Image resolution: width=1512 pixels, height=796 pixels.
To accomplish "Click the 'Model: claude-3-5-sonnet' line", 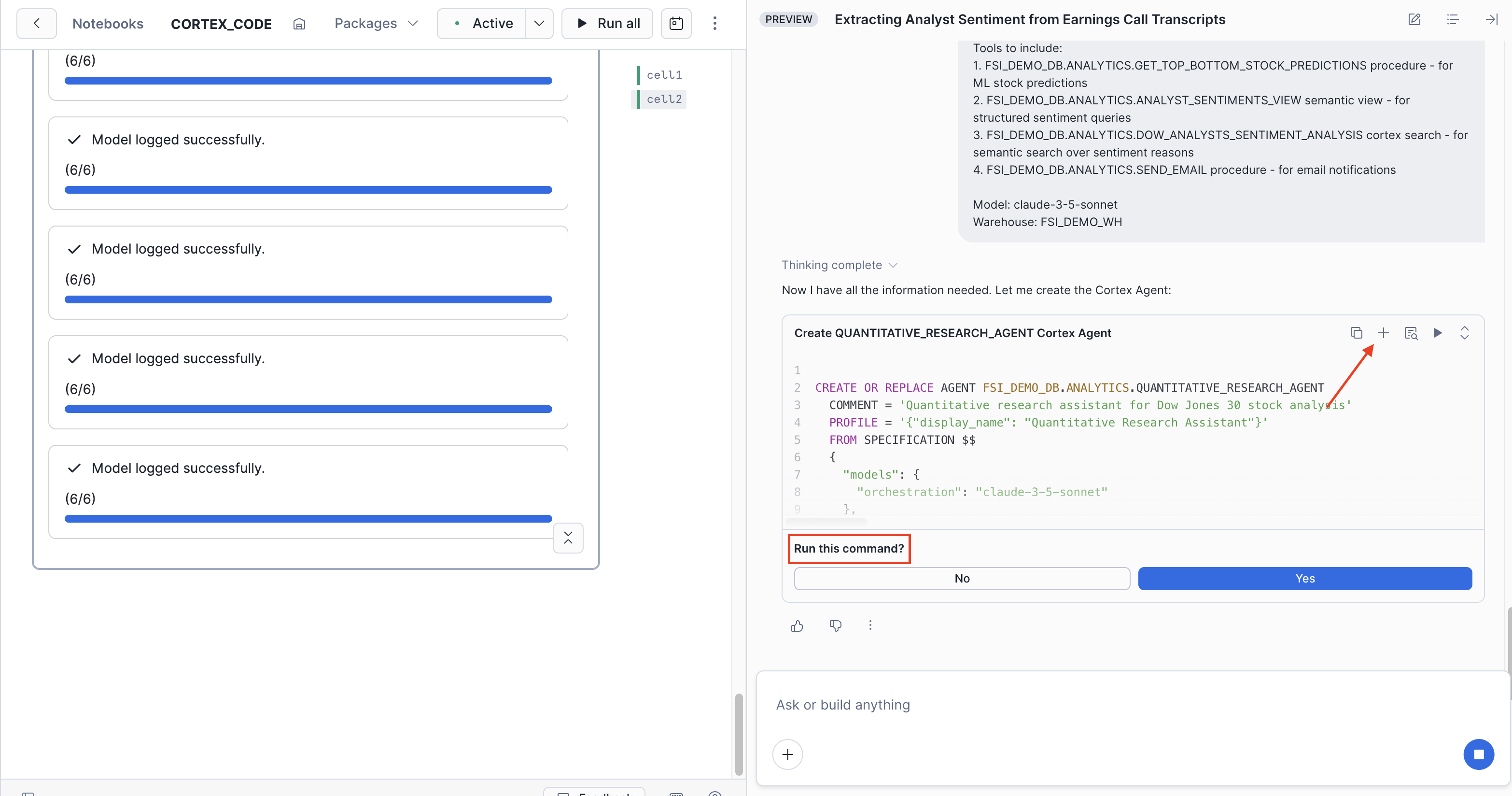I will coord(1045,204).
